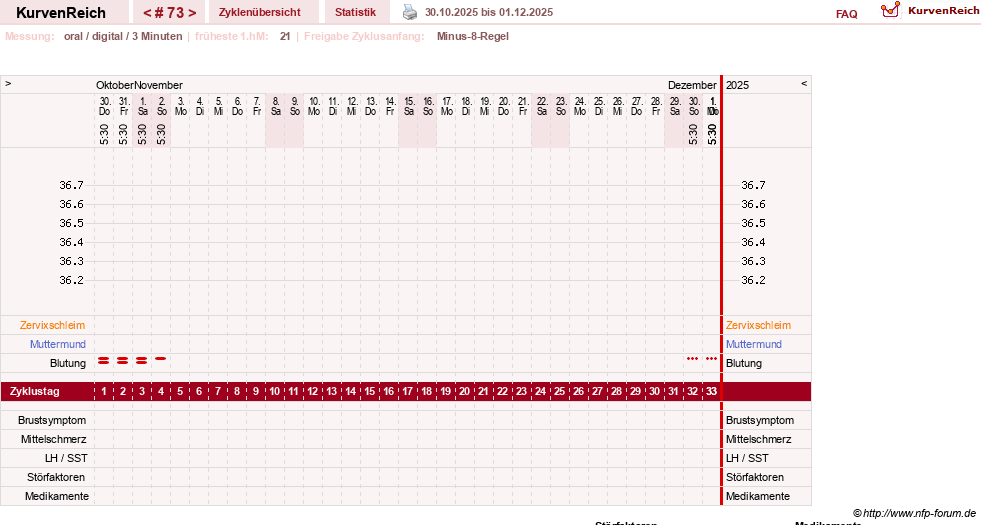Click the date header '29. Sa'

pyautogui.click(x=674, y=106)
